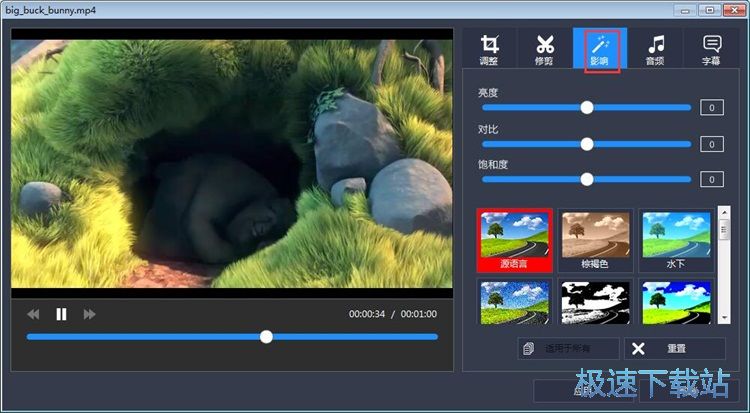Select the 源语言 original effect thumbnail

tap(514, 240)
